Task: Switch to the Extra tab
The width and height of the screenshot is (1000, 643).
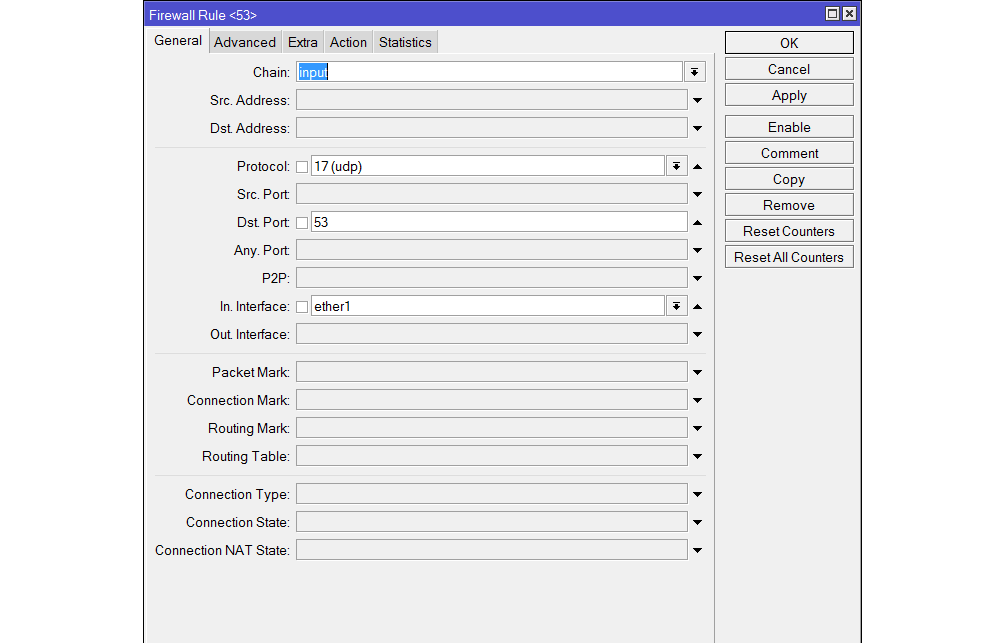Action: [302, 42]
